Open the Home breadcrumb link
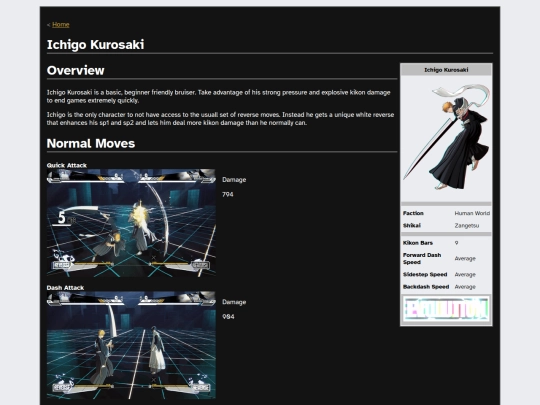This screenshot has height=405, width=540. pyautogui.click(x=61, y=24)
